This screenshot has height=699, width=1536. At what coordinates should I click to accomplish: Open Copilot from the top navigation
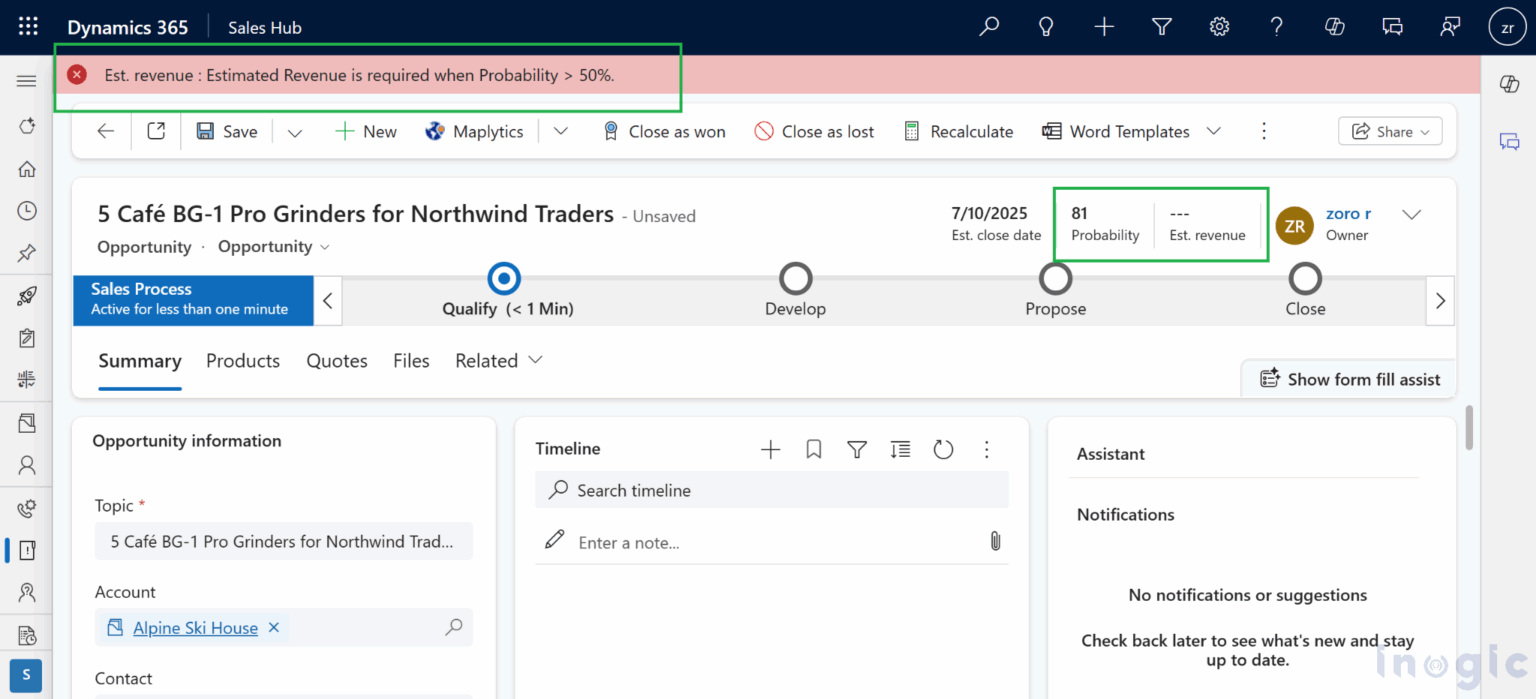[1334, 27]
